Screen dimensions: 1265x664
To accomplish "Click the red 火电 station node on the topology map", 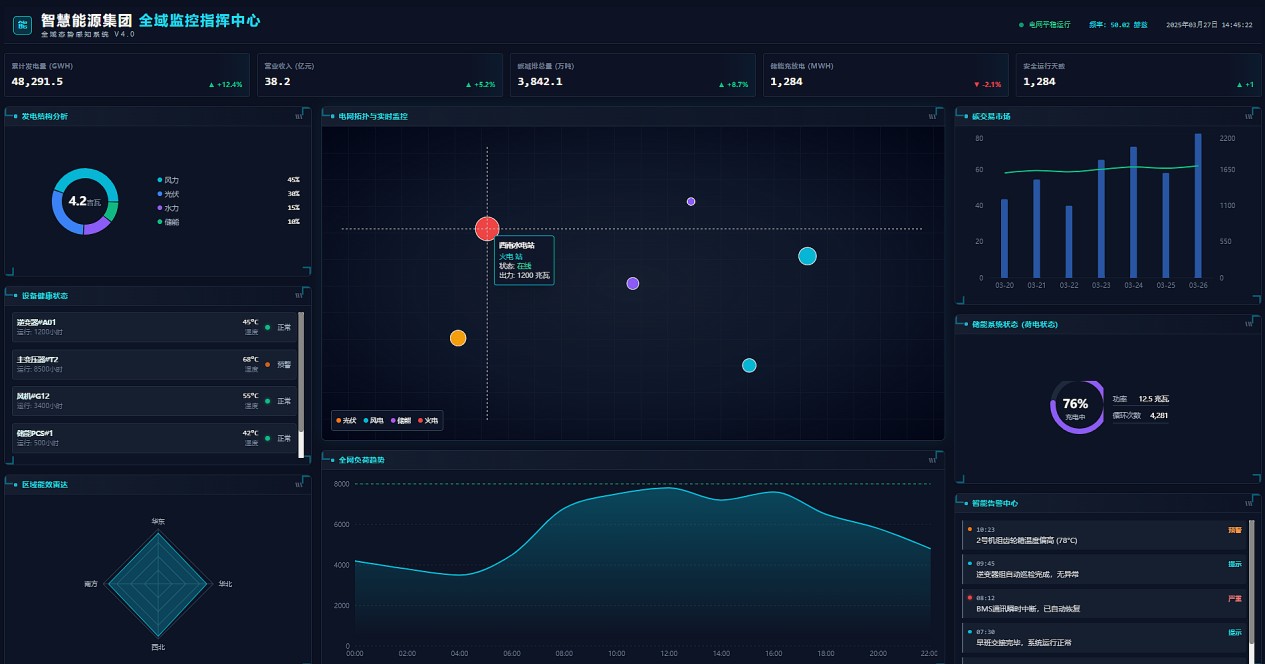I will click(487, 229).
